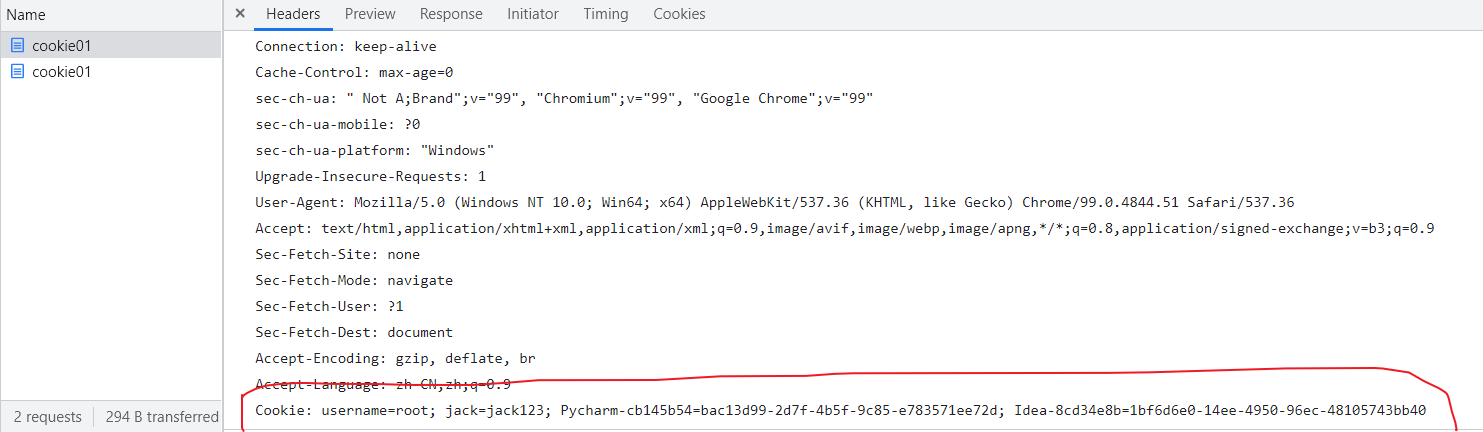Show the Timing tab
This screenshot has width=1483, height=432.
tap(606, 14)
